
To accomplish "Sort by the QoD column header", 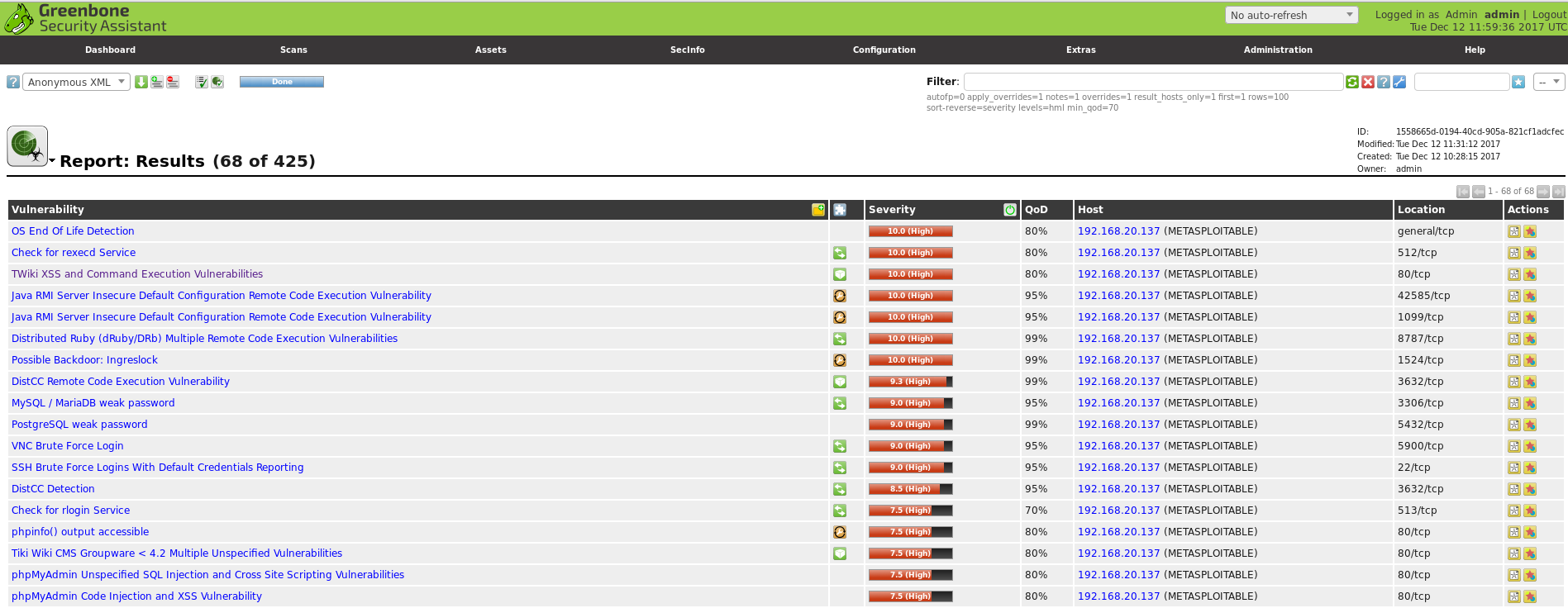I will click(x=1036, y=210).
